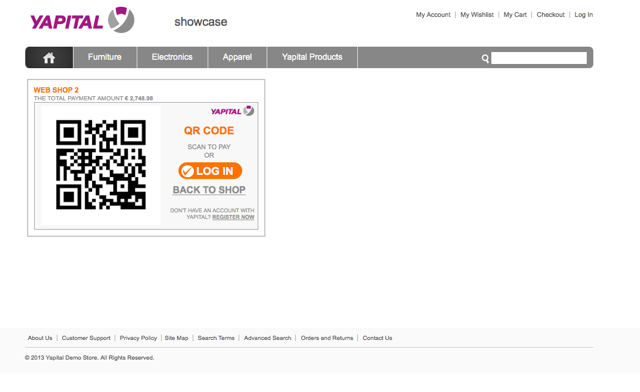Image resolution: width=640 pixels, height=392 pixels.
Task: Go back via BACK TO SHOP link
Action: click(x=209, y=190)
